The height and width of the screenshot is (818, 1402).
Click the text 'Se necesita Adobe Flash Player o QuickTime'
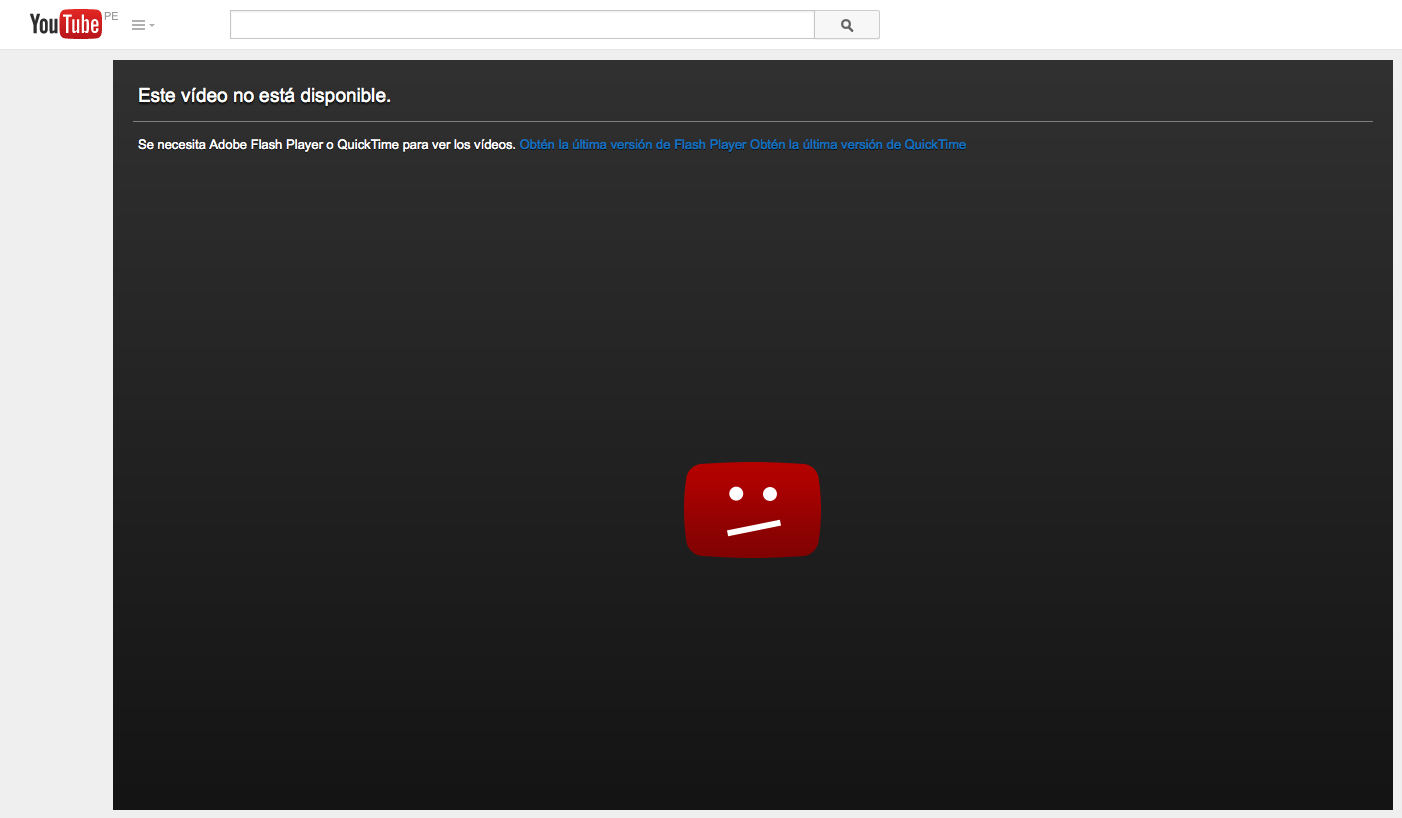tap(268, 144)
